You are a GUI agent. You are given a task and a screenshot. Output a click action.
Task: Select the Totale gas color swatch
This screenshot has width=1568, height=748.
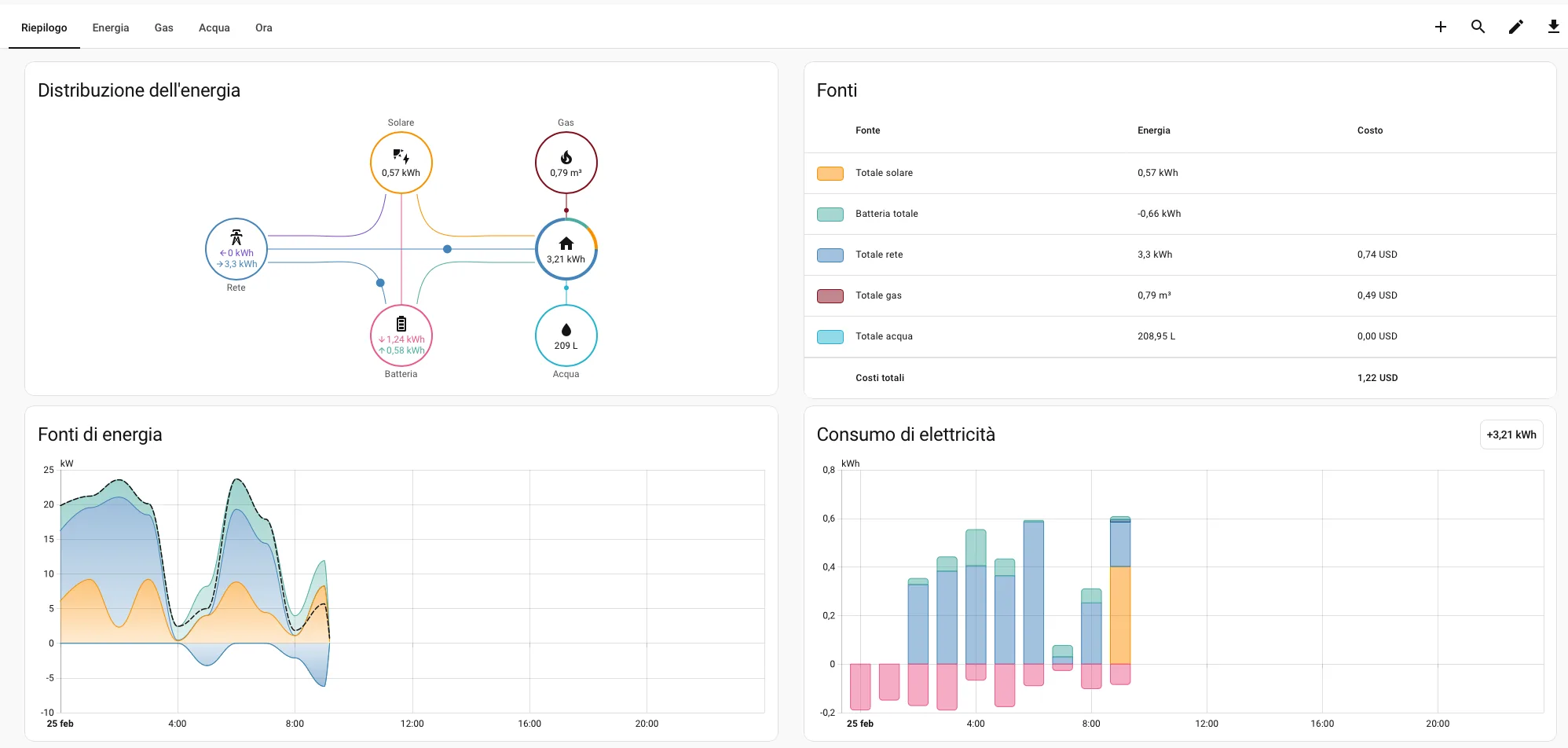click(830, 295)
